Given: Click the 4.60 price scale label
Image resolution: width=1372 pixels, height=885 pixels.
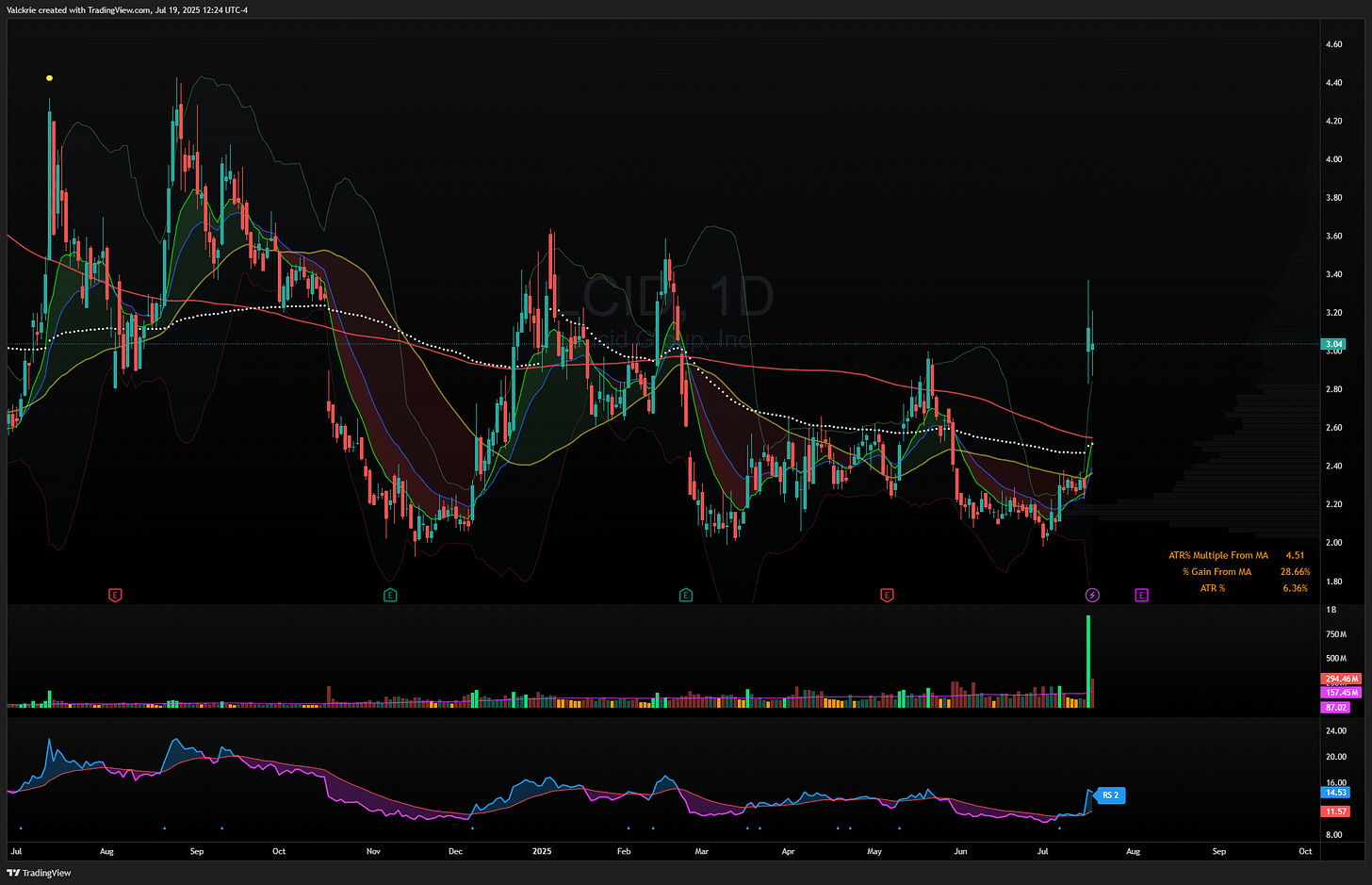Looking at the screenshot, I should (x=1333, y=44).
